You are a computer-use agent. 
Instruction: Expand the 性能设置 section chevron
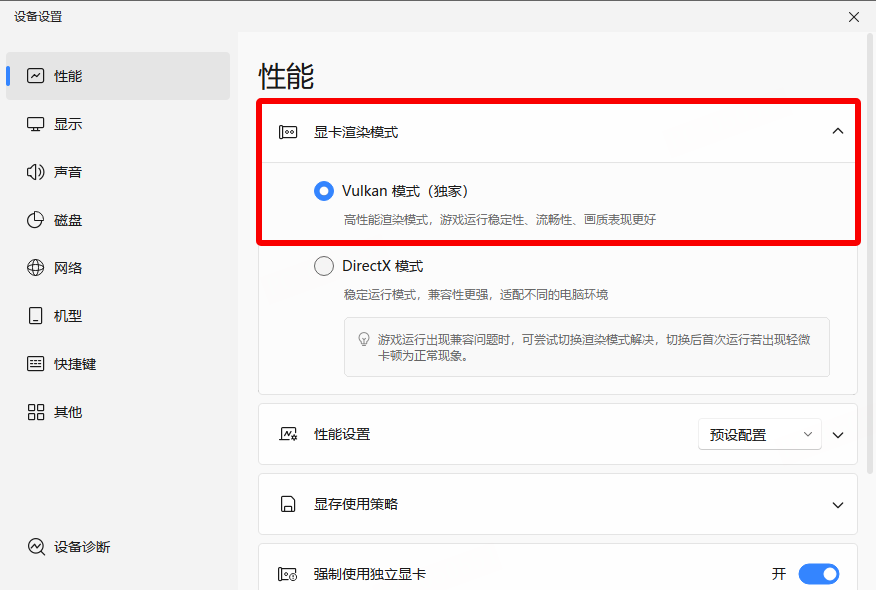pos(838,435)
